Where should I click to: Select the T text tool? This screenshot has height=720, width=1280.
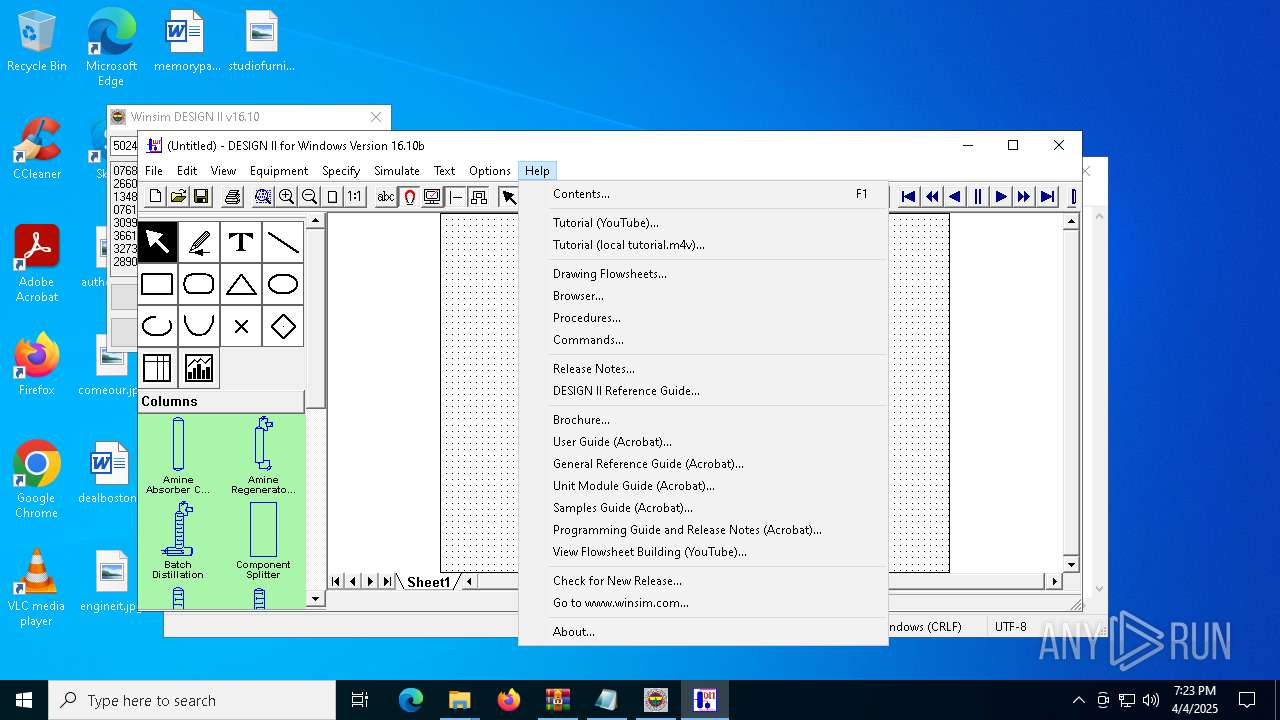pyautogui.click(x=241, y=242)
